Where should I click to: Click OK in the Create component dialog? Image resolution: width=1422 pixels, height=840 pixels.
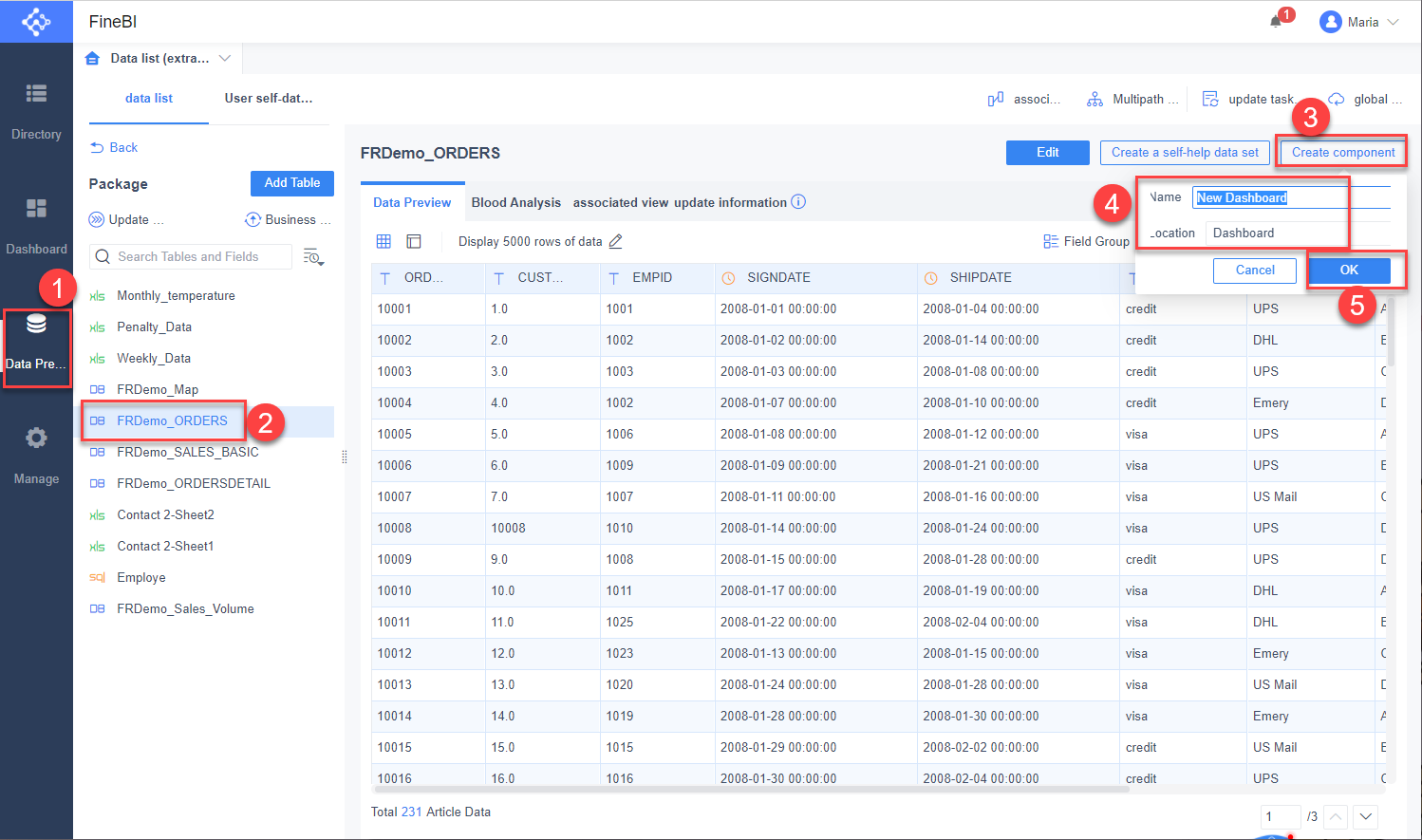tap(1348, 270)
